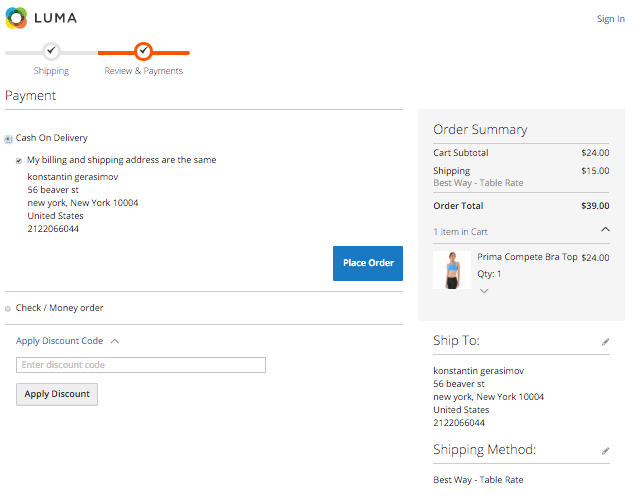This screenshot has width=638, height=503.
Task: Click the konstantin gerasimov name in Ship To
Action: (x=478, y=371)
